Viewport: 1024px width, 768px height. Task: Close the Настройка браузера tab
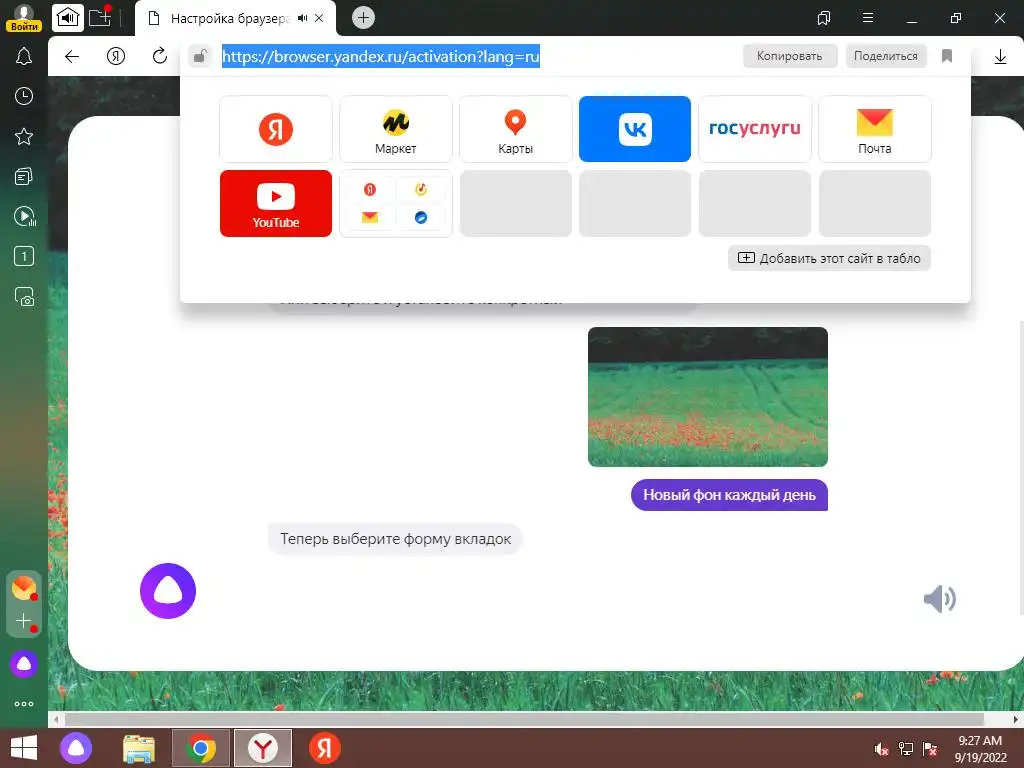tap(319, 18)
